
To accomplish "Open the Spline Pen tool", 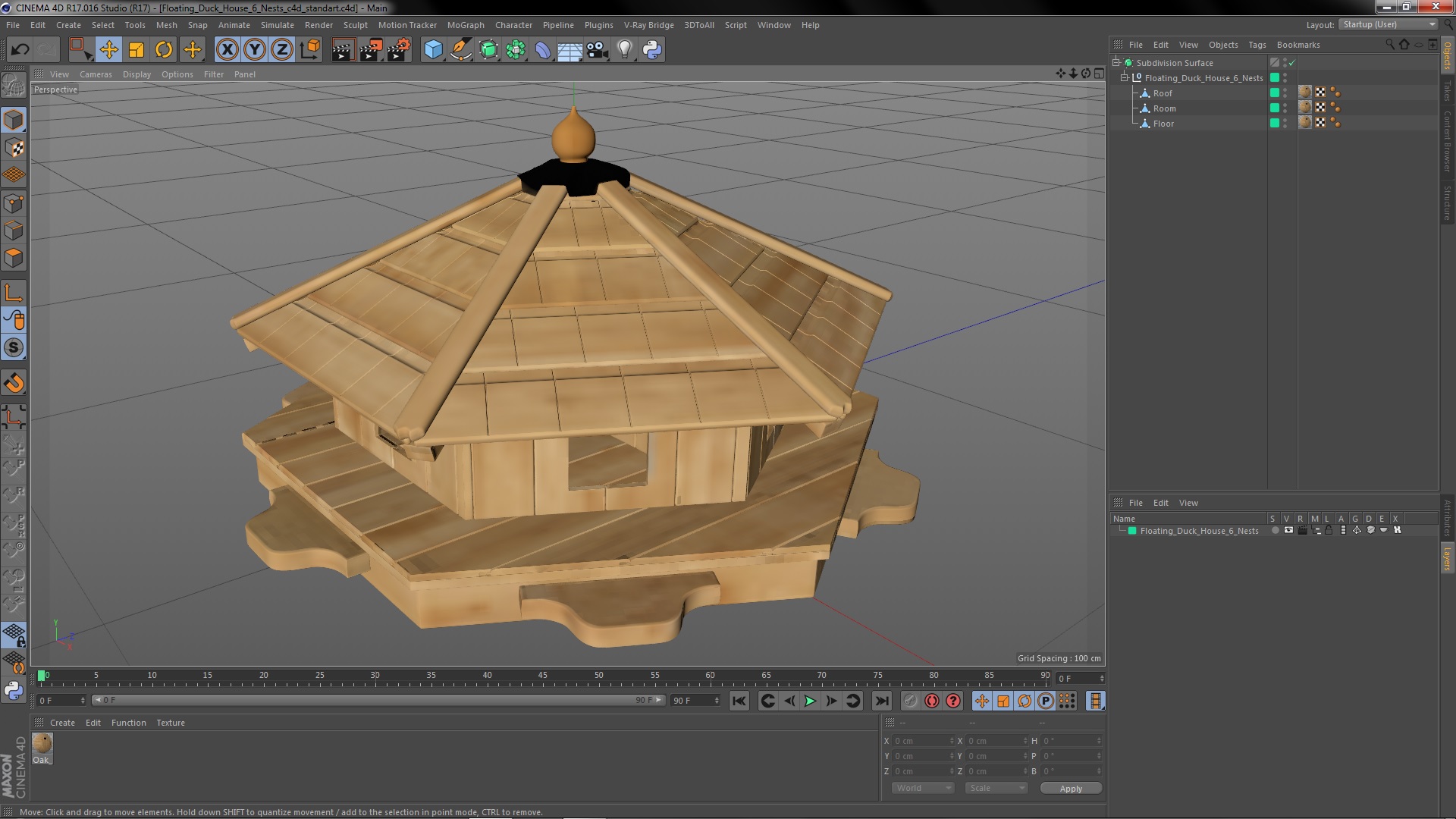I will pyautogui.click(x=460, y=50).
